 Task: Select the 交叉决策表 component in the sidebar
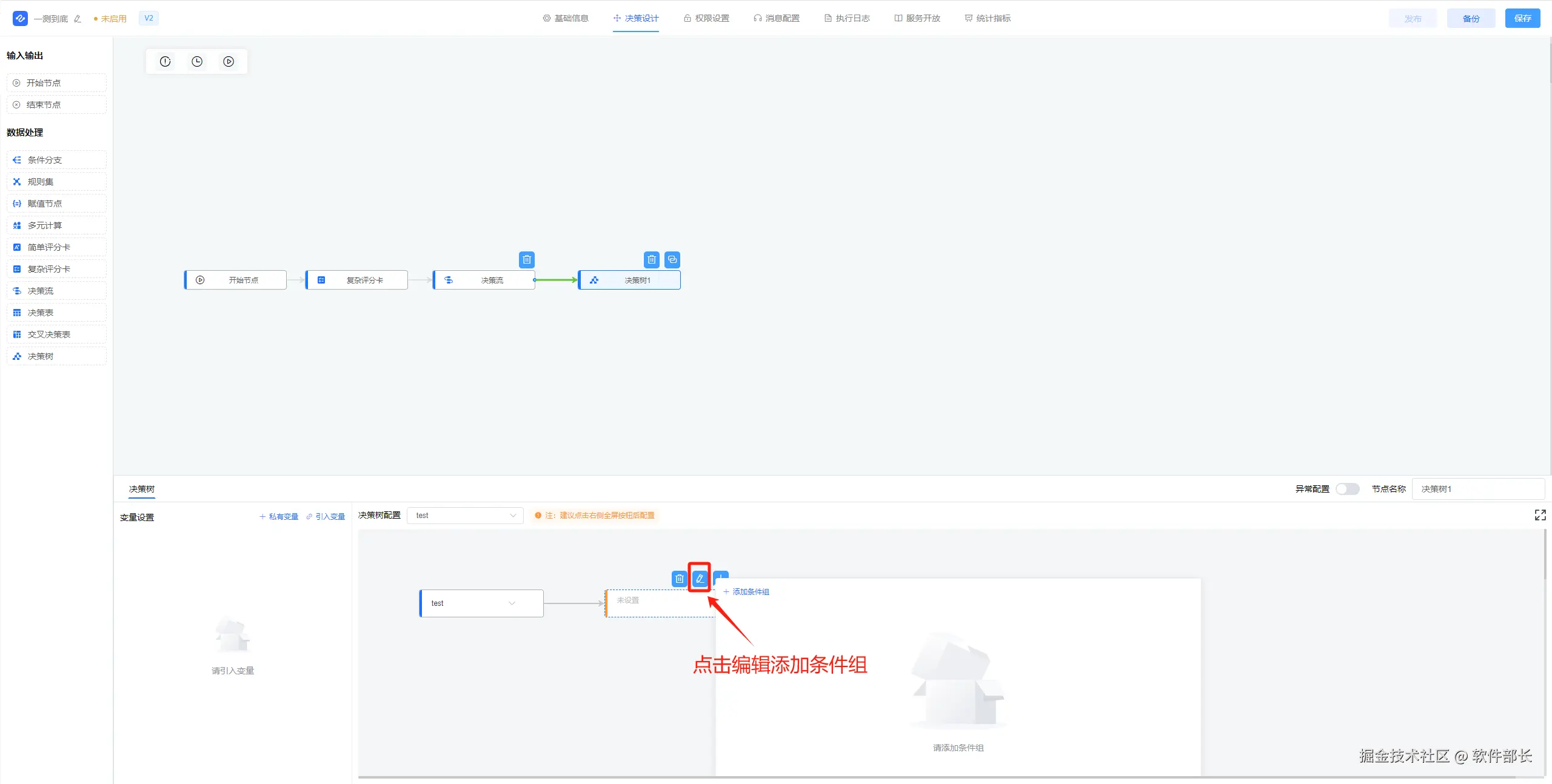click(x=49, y=334)
